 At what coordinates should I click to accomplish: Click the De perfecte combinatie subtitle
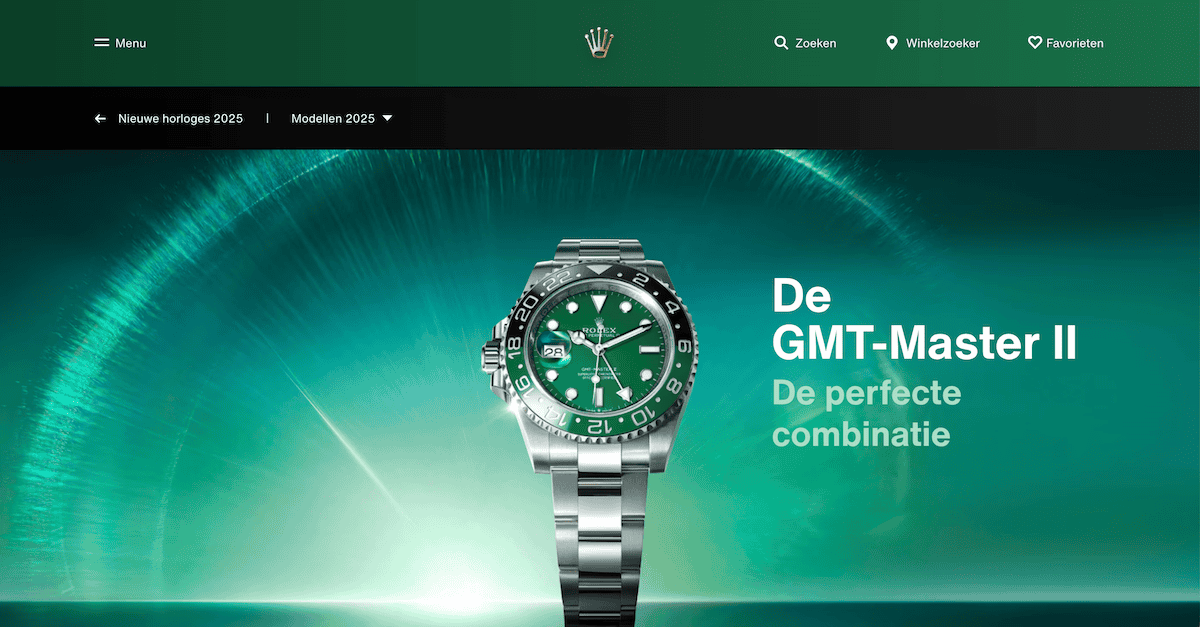866,414
